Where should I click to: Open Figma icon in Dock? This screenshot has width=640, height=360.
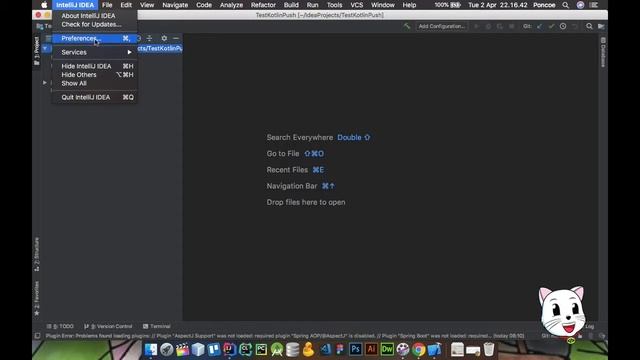340,349
